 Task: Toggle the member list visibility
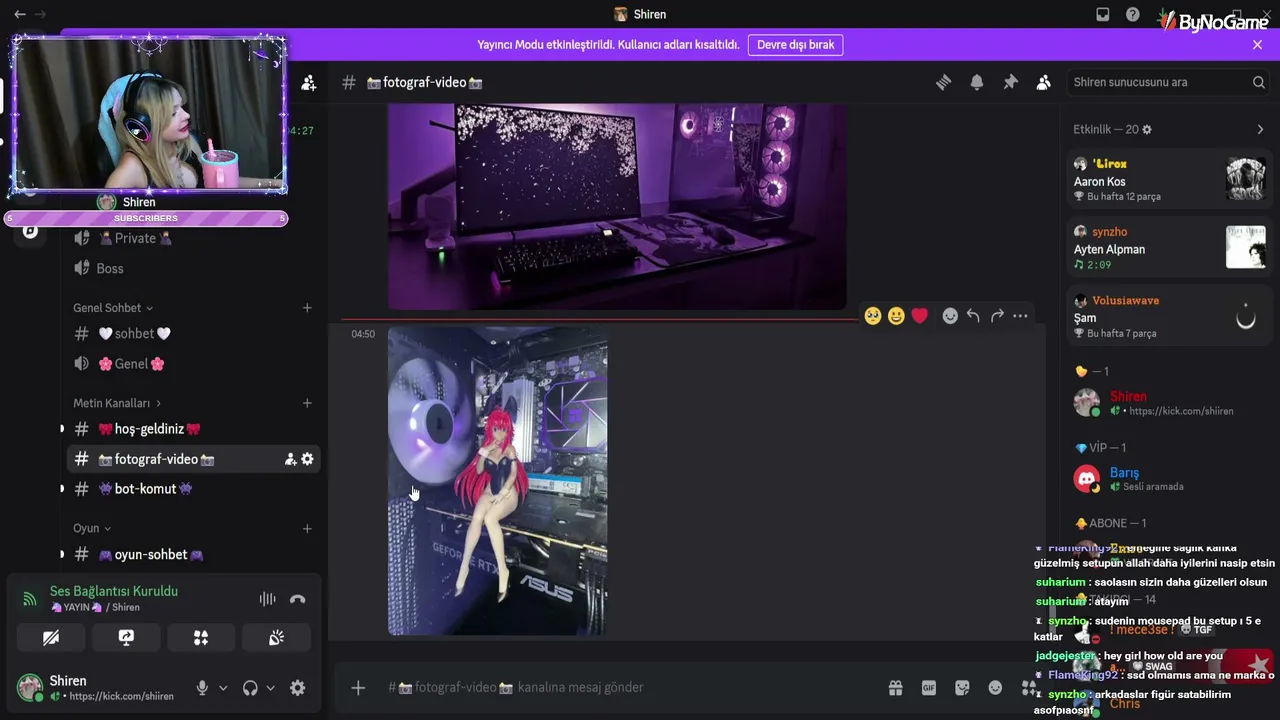[1044, 82]
